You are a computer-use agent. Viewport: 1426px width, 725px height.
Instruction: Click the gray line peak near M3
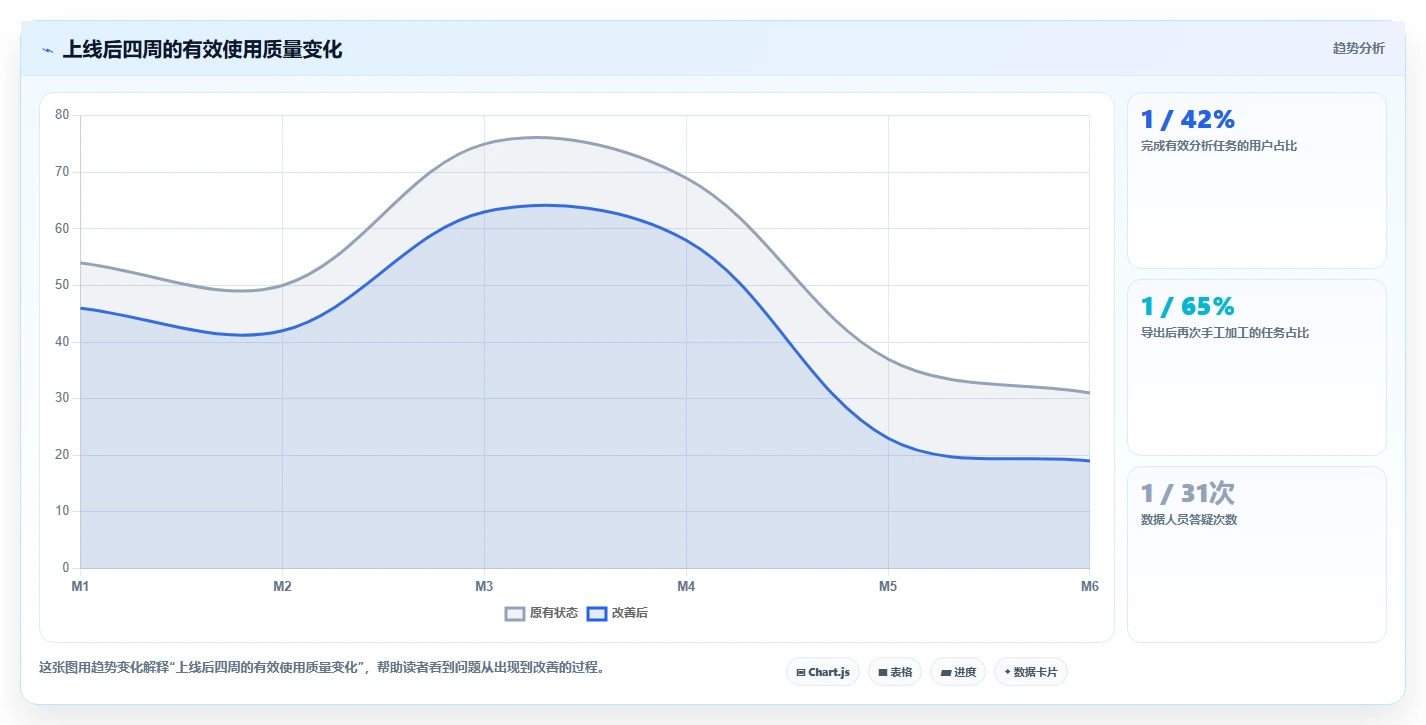(x=536, y=137)
